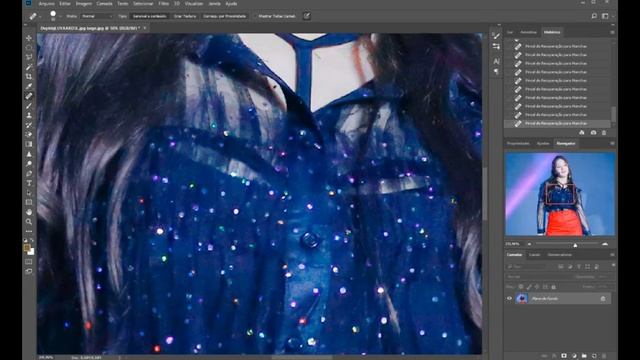The width and height of the screenshot is (640, 360).
Task: Click the Navigator preview thumbnail
Action: [560, 194]
